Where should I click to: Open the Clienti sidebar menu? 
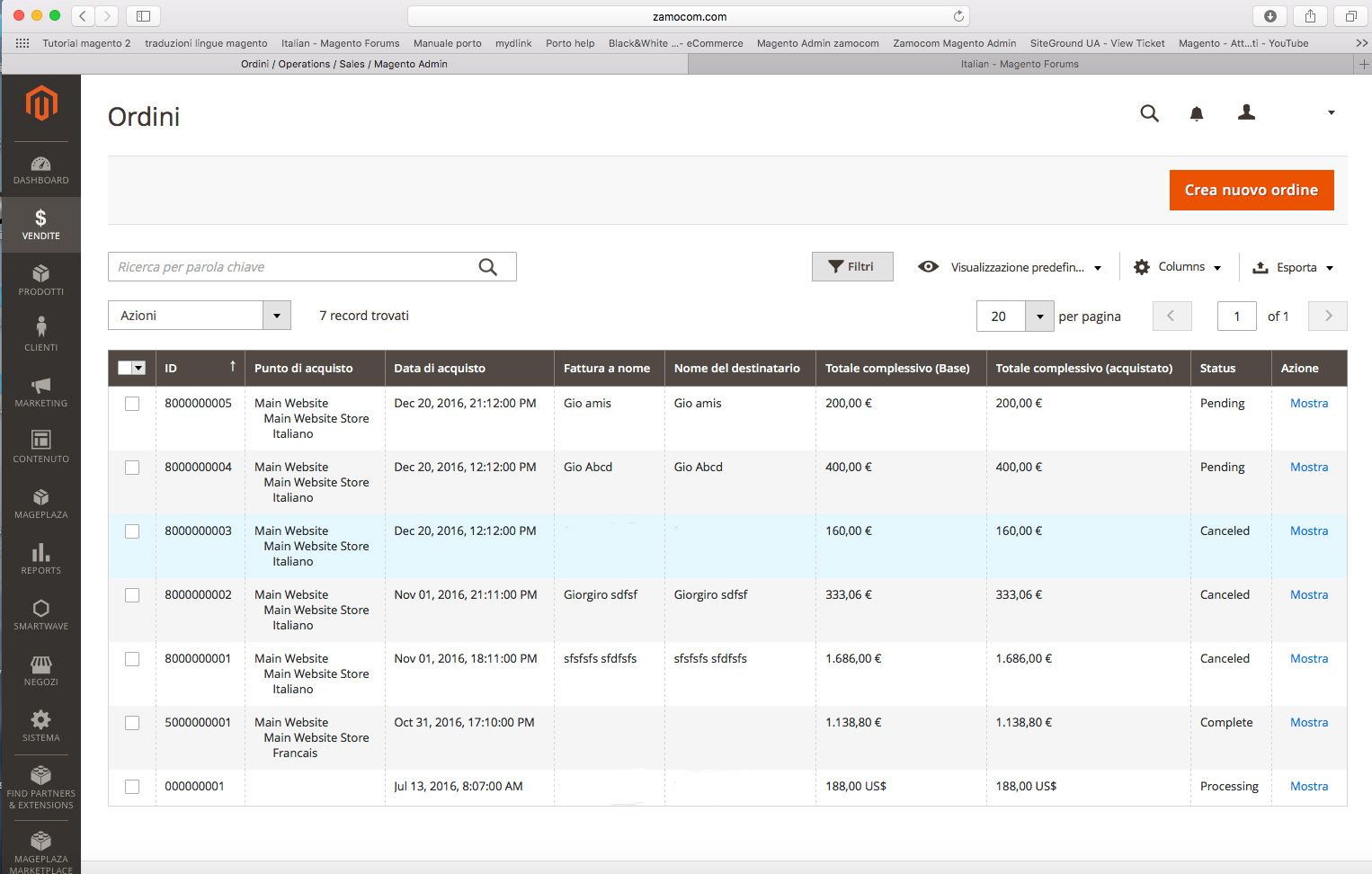(40, 335)
